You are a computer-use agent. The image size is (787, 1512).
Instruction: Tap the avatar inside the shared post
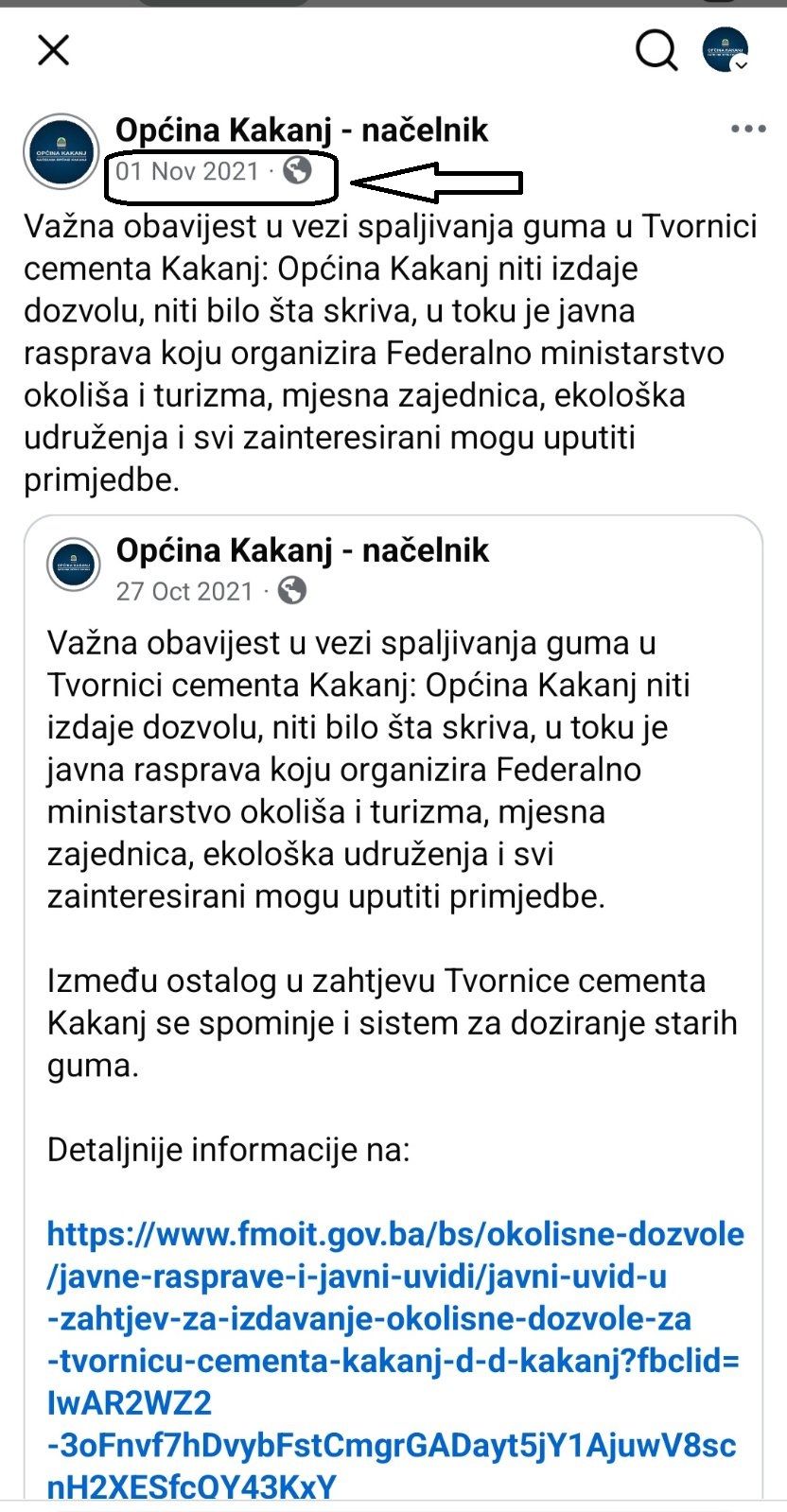73,565
